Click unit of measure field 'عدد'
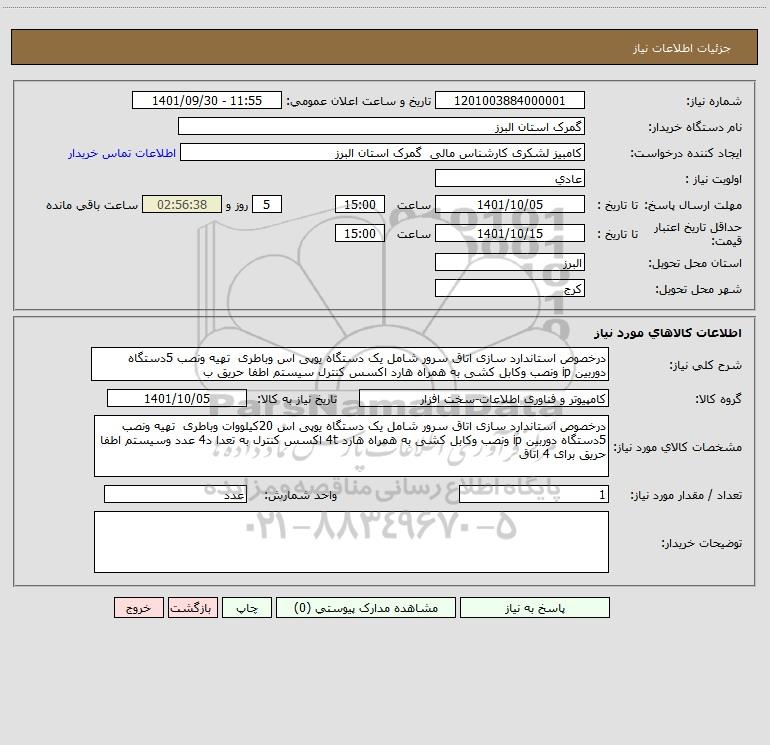Screen dimensions: 770x745 click(x=175, y=495)
